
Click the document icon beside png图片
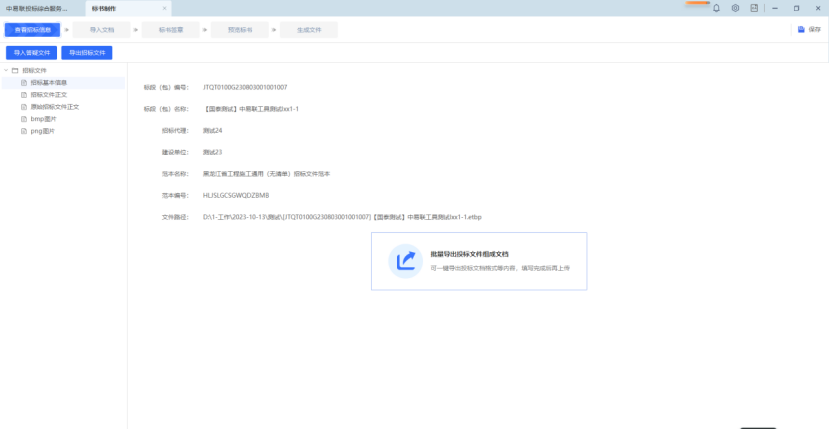click(x=23, y=130)
